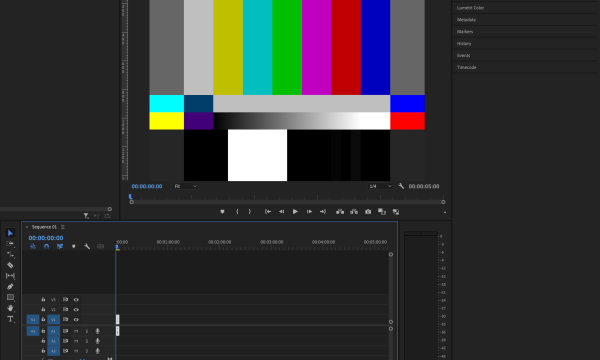The width and height of the screenshot is (600, 360).
Task: Open Program Monitor settings wrench
Action: [x=401, y=186]
